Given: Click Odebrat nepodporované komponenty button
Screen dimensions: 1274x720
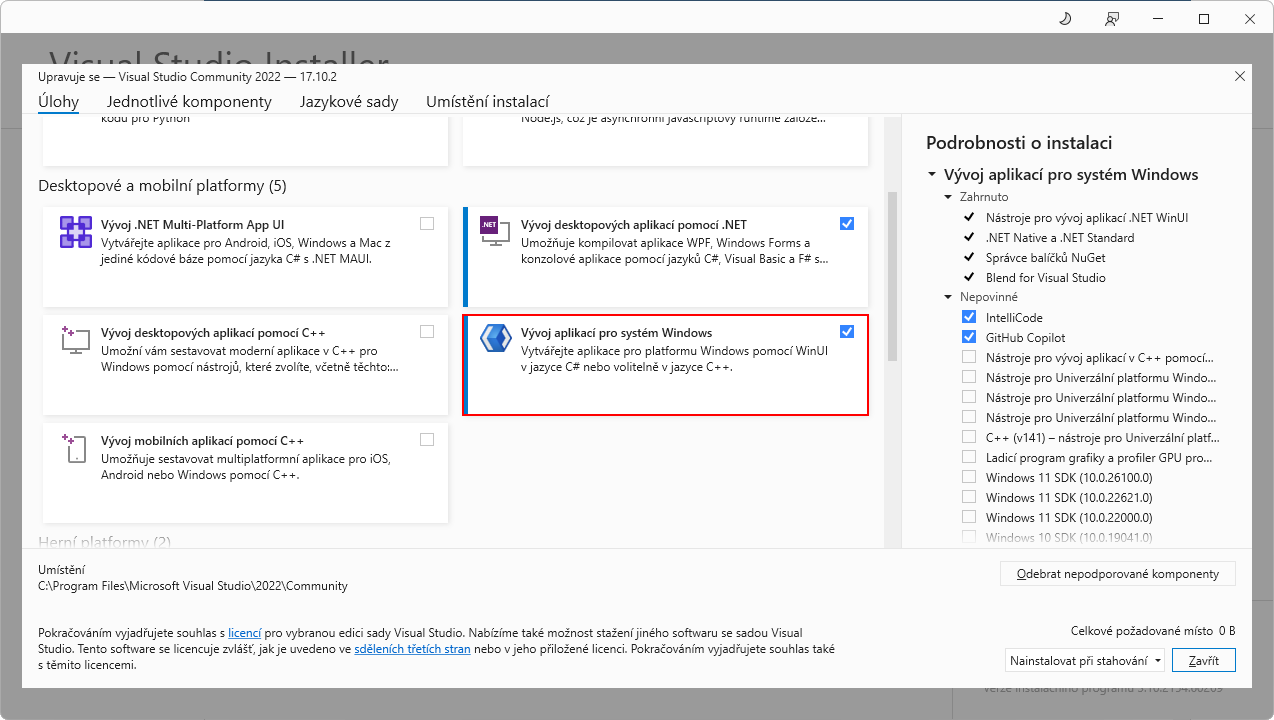Looking at the screenshot, I should point(1117,573).
